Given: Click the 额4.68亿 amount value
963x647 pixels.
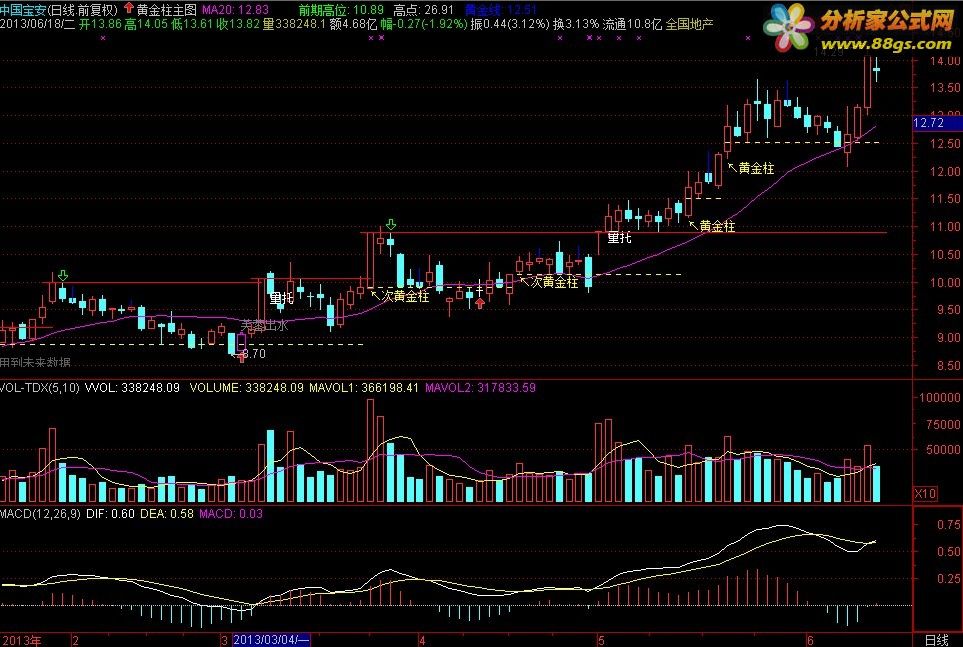Looking at the screenshot, I should click(353, 24).
